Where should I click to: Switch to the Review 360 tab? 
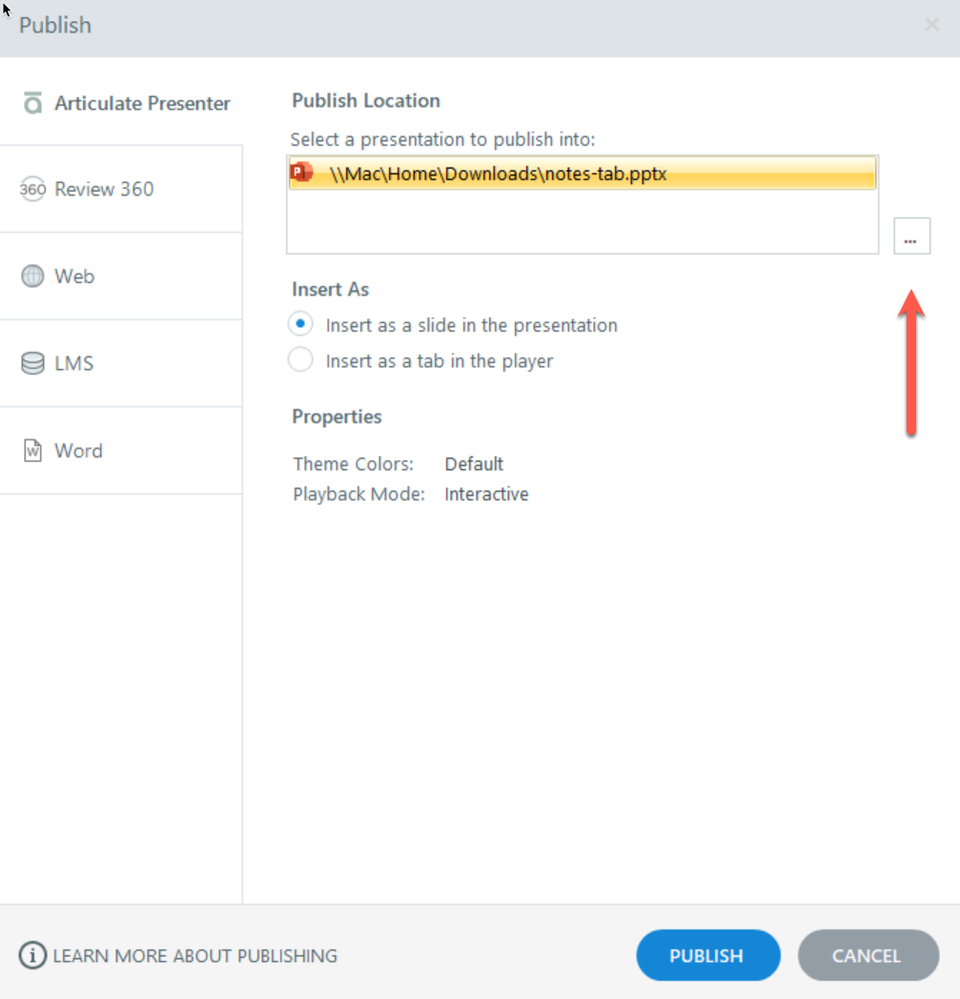(104, 190)
